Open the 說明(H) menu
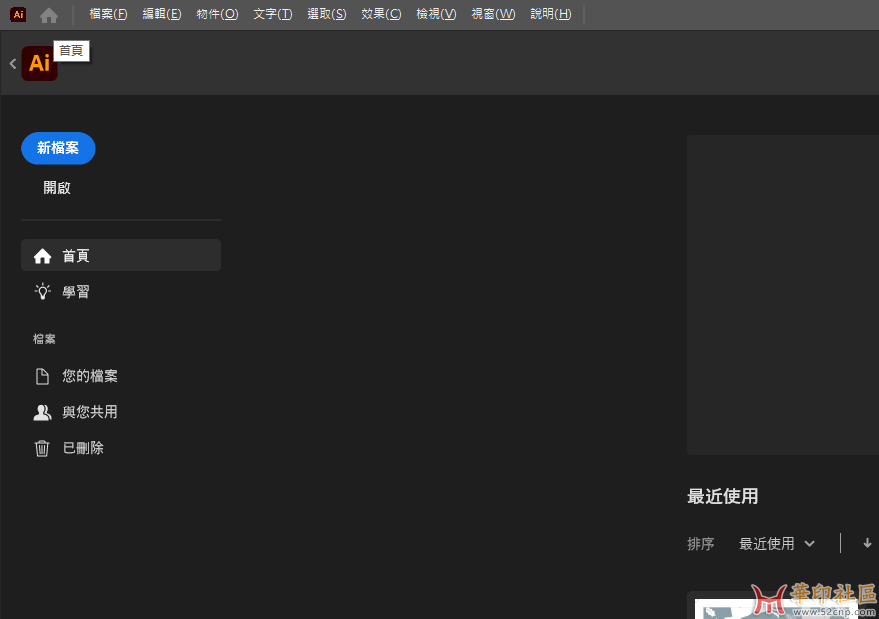This screenshot has width=879, height=619. coord(551,14)
